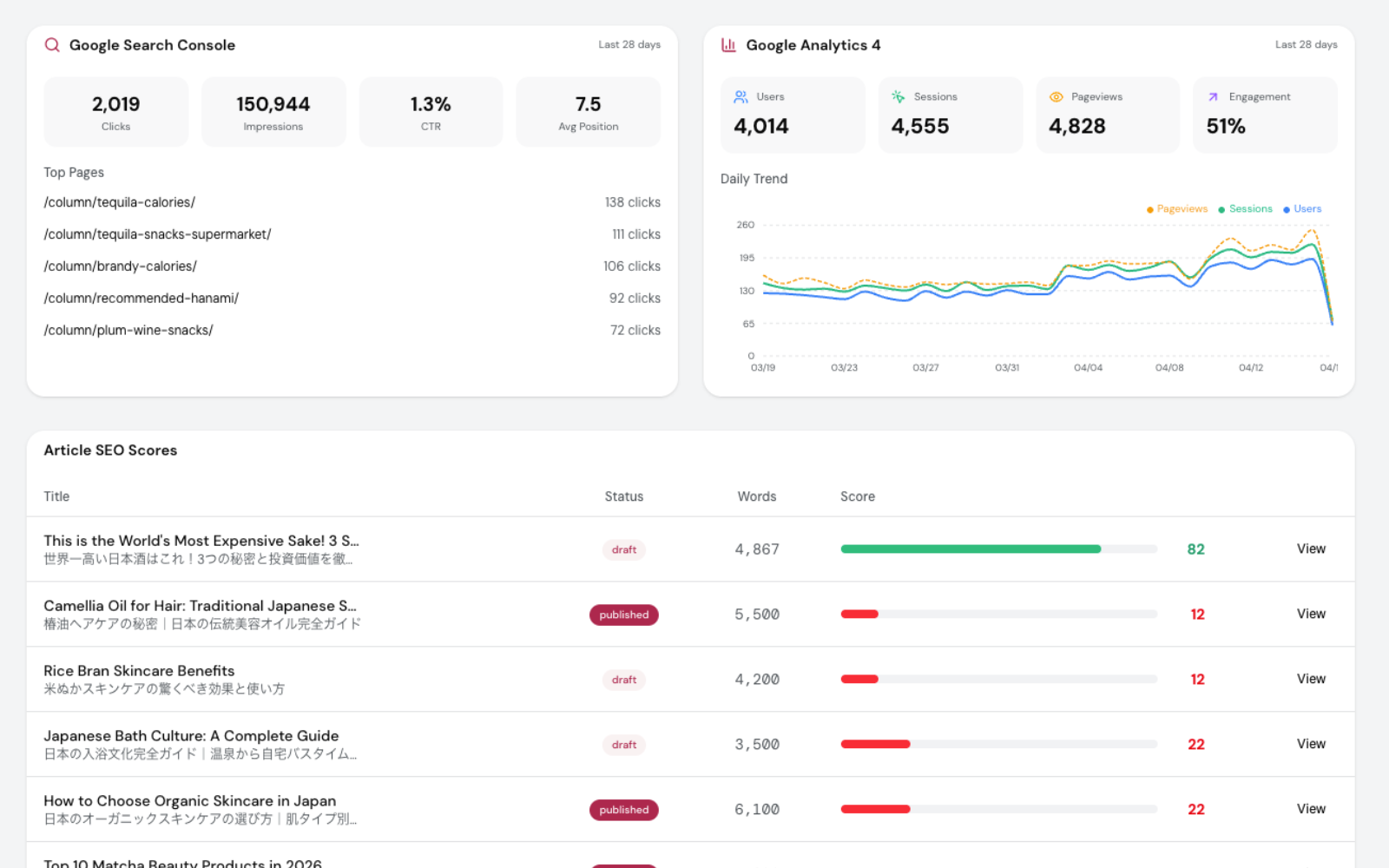Click the published badge on Camellia Oil row
This screenshot has width=1389, height=868.
[x=624, y=615]
